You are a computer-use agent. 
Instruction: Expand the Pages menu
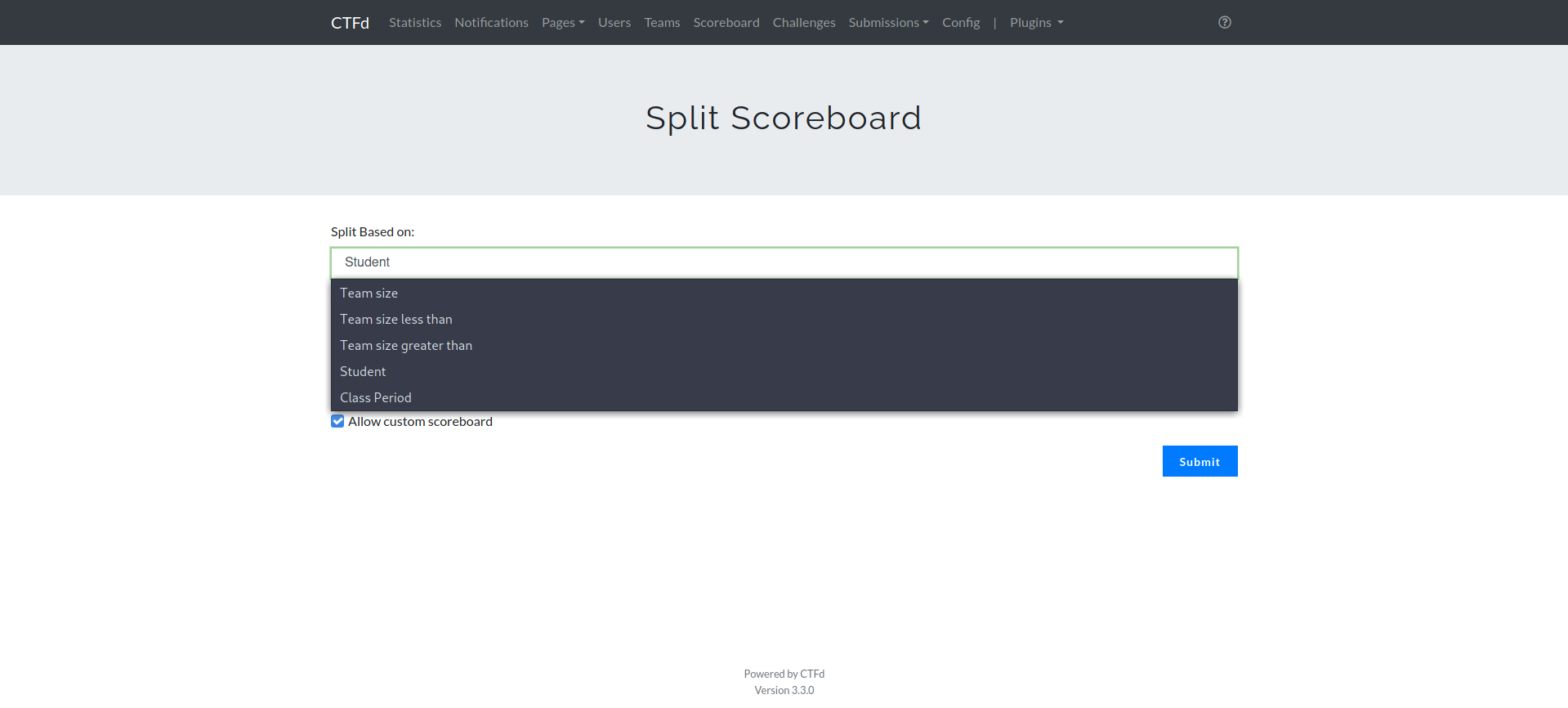click(x=563, y=22)
